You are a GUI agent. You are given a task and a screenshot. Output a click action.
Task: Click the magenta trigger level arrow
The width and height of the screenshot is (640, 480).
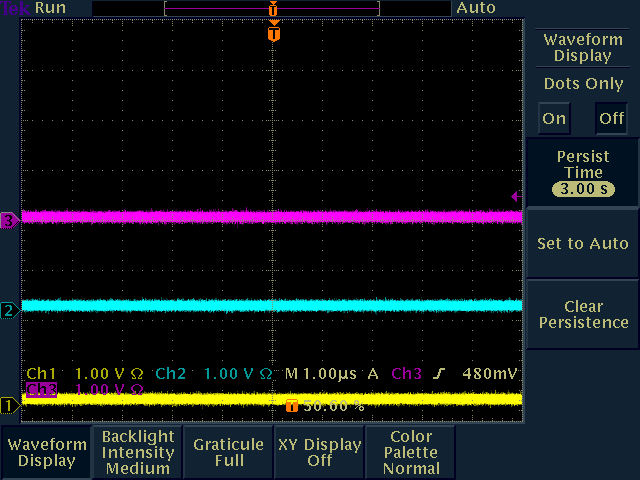(x=516, y=196)
